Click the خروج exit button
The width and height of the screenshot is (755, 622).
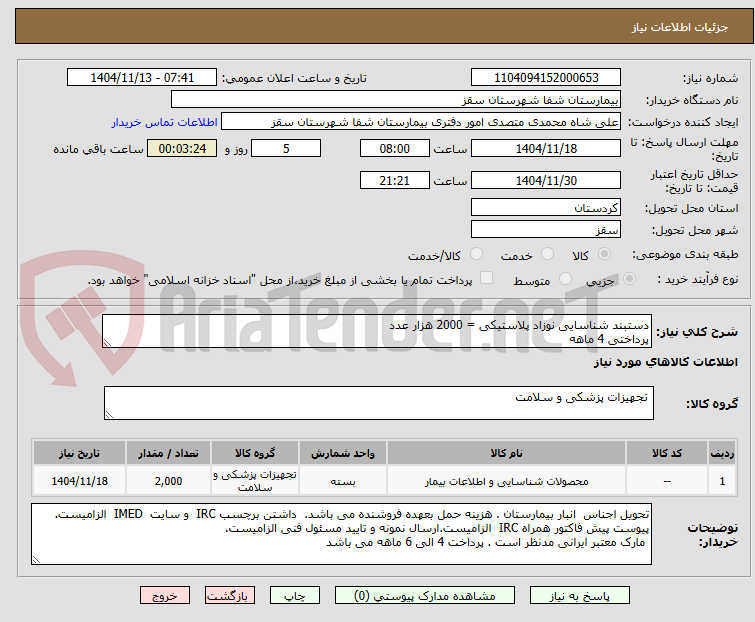click(x=165, y=596)
